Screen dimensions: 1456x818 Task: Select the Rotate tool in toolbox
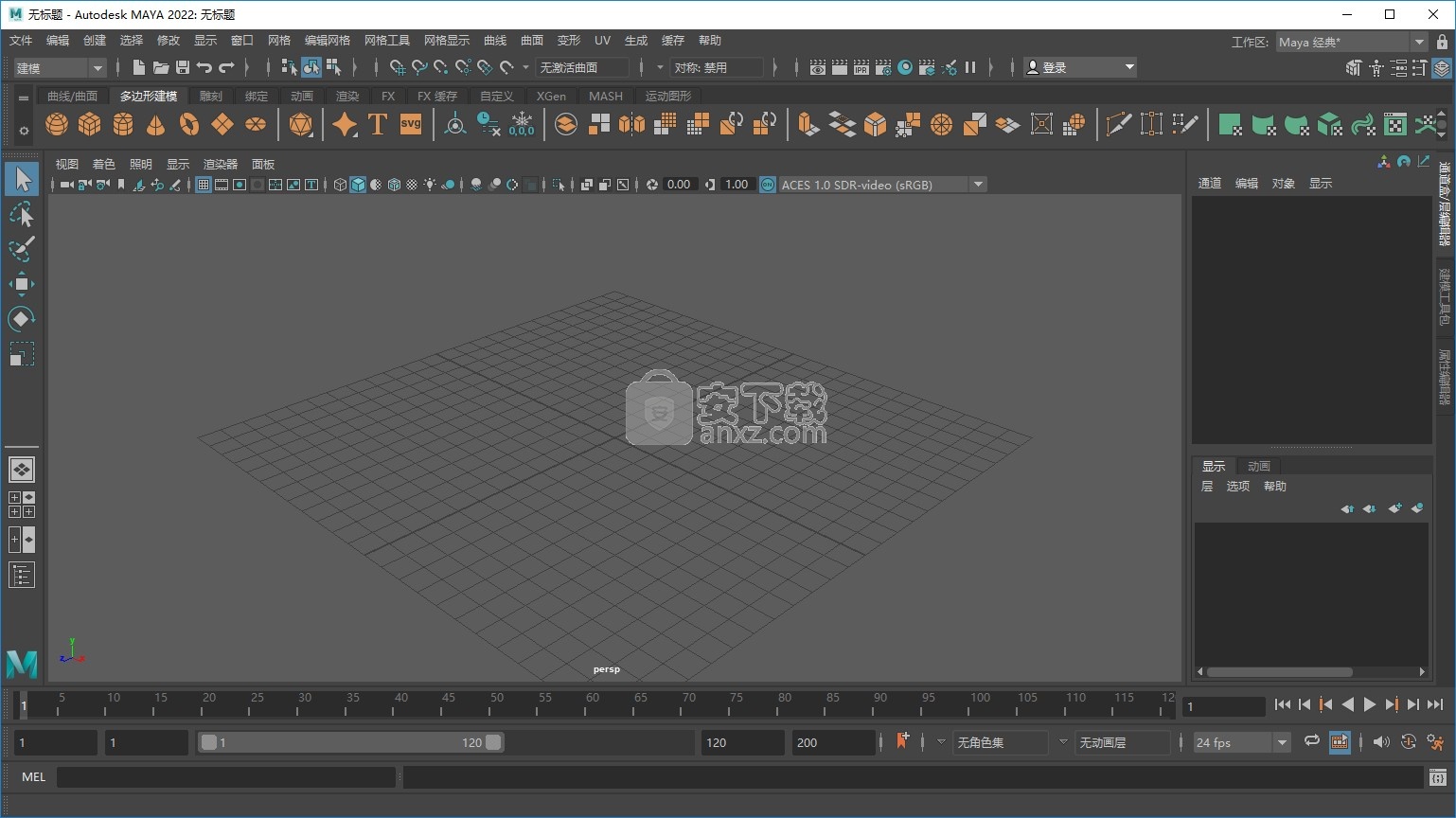tap(22, 319)
